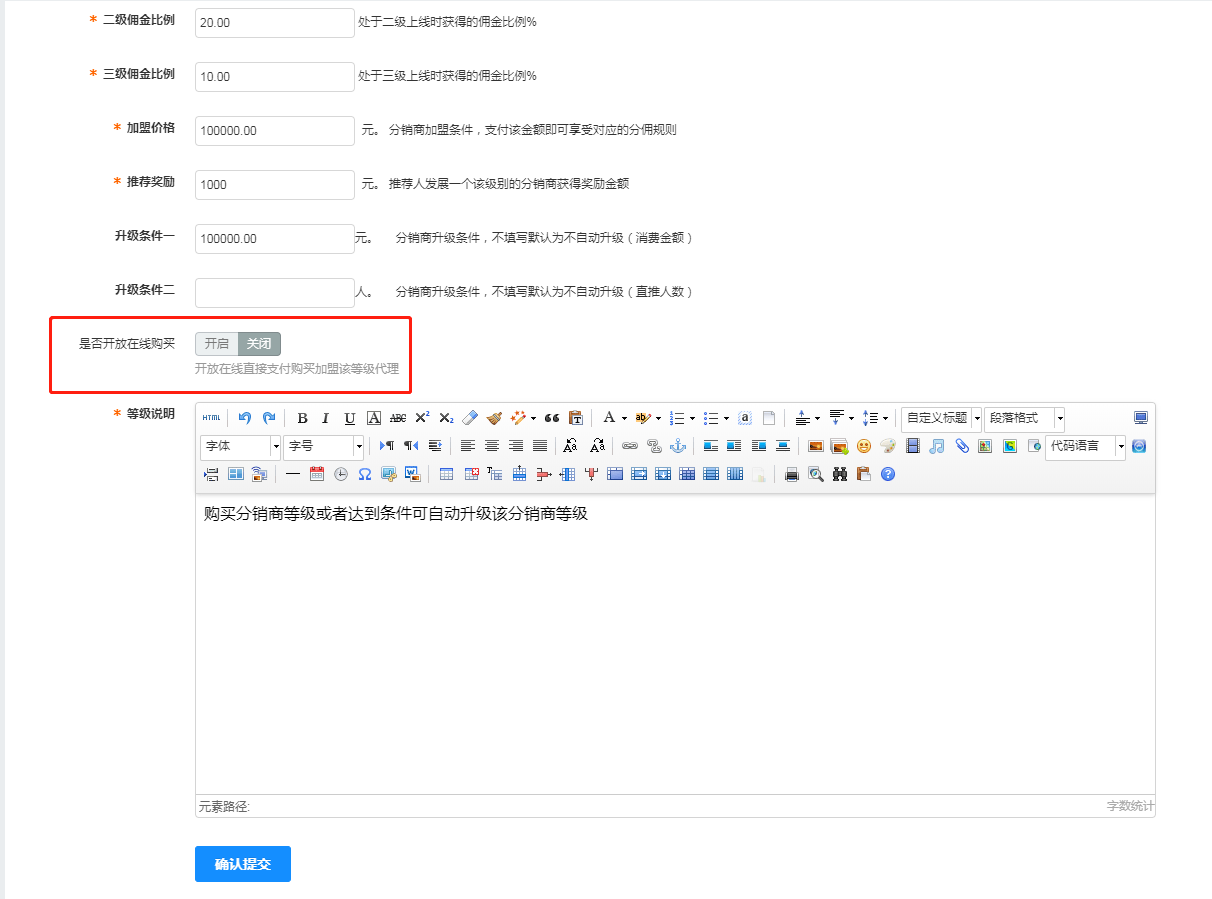Open the 字号 font size menu
Viewport: 1212px width, 899px height.
320,446
